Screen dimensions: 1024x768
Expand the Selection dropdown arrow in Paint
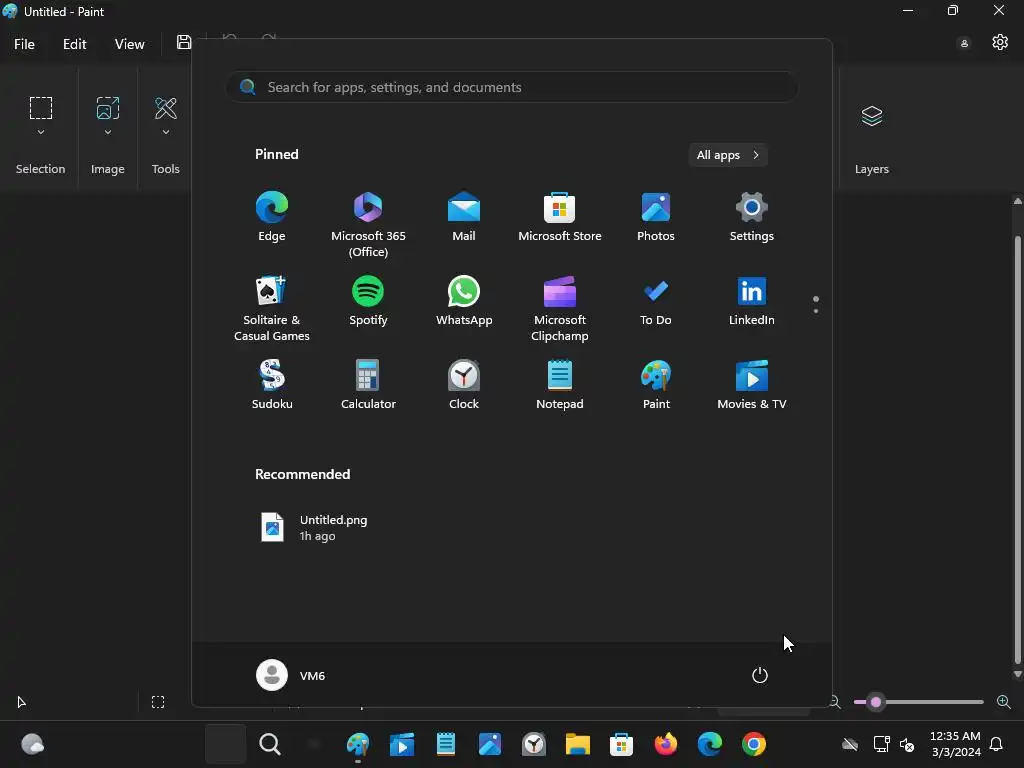40,132
